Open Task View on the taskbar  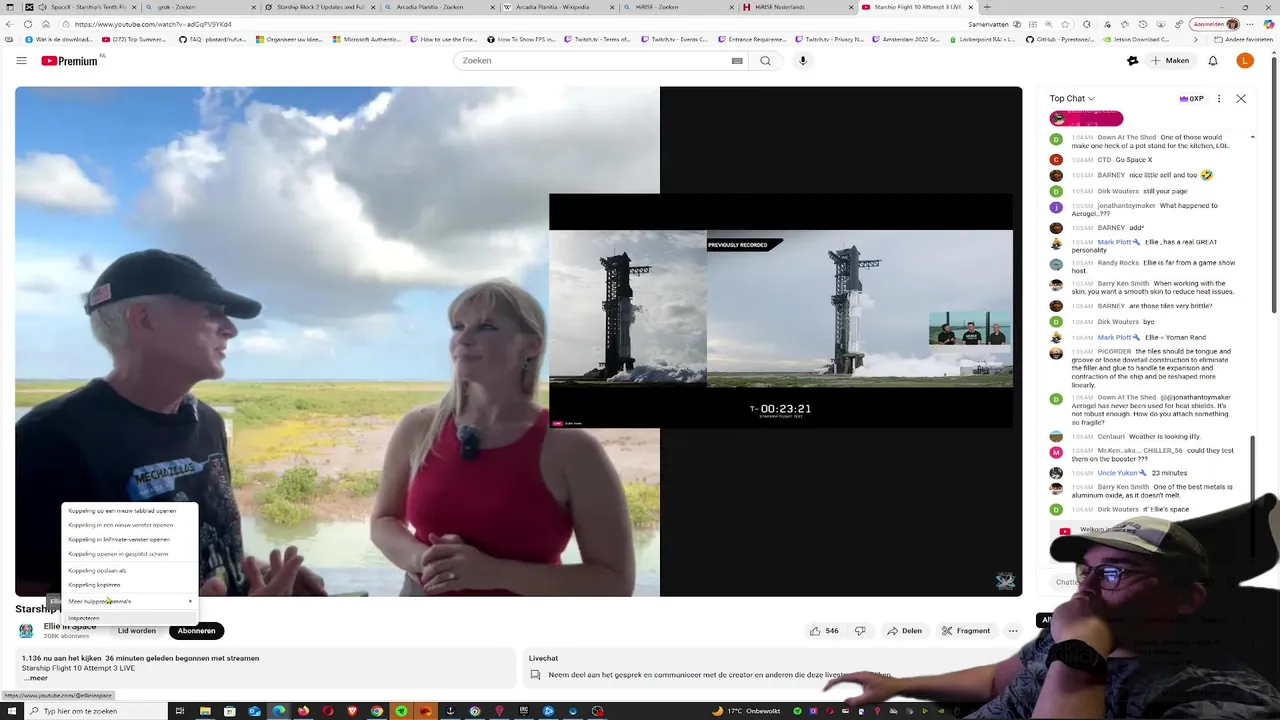tap(180, 711)
